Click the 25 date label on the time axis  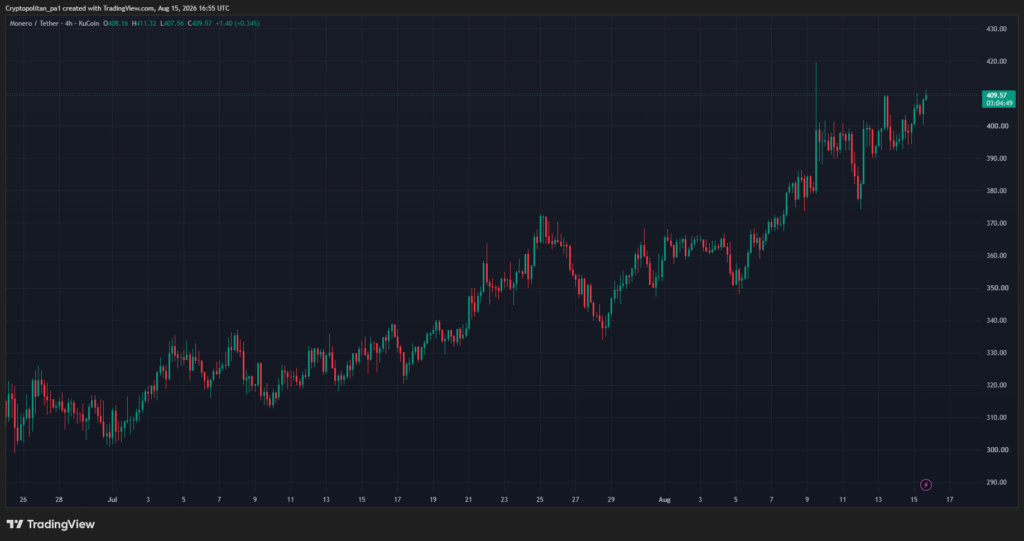(540, 500)
